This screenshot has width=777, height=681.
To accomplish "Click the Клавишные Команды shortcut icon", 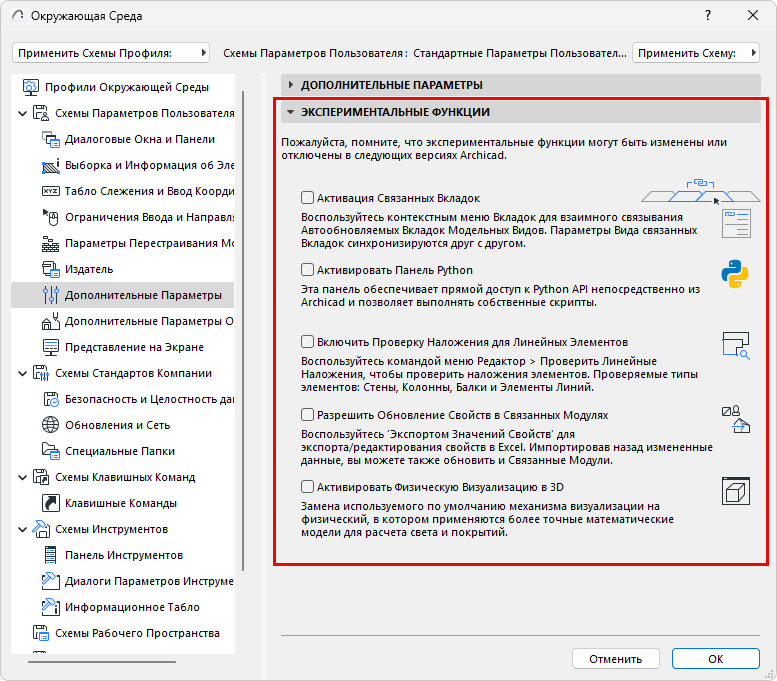I will pos(51,503).
